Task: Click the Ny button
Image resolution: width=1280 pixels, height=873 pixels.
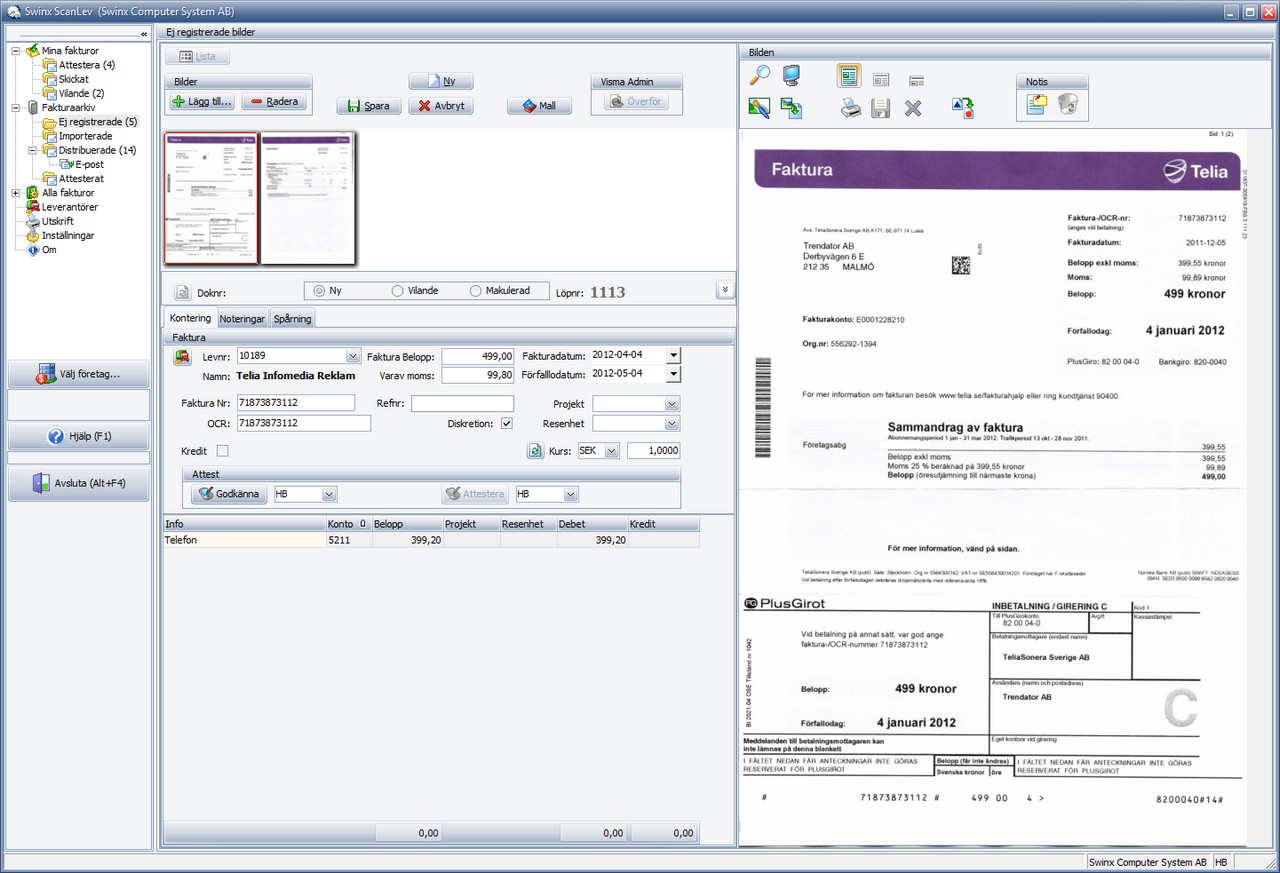Action: [440, 81]
